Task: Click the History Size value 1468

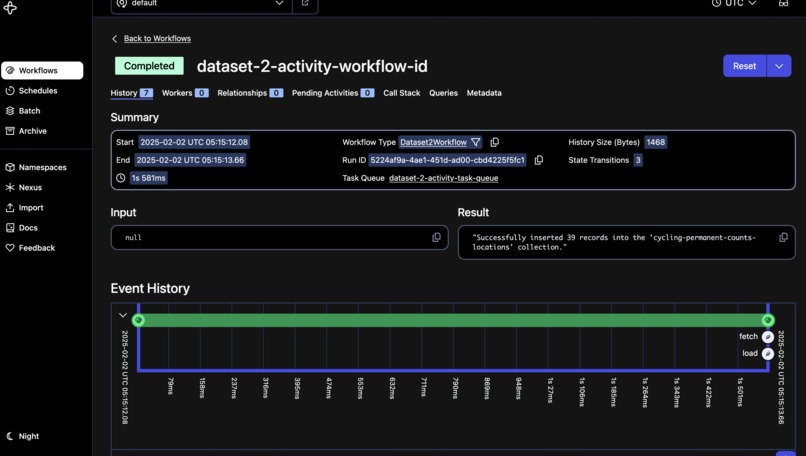Action: tap(655, 142)
